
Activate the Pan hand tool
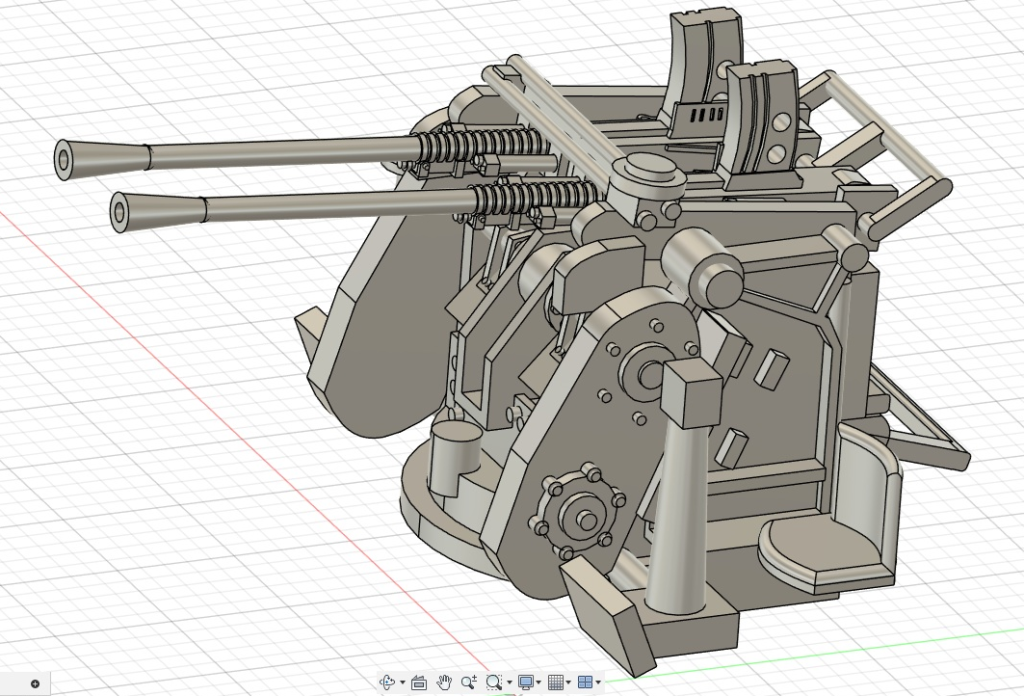pyautogui.click(x=445, y=682)
